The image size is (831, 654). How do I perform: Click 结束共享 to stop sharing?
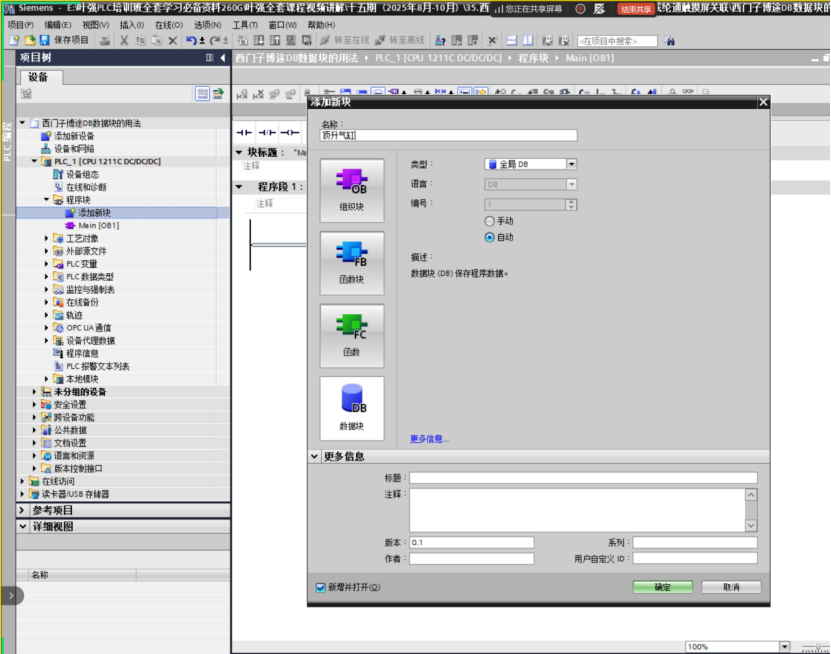coord(636,9)
